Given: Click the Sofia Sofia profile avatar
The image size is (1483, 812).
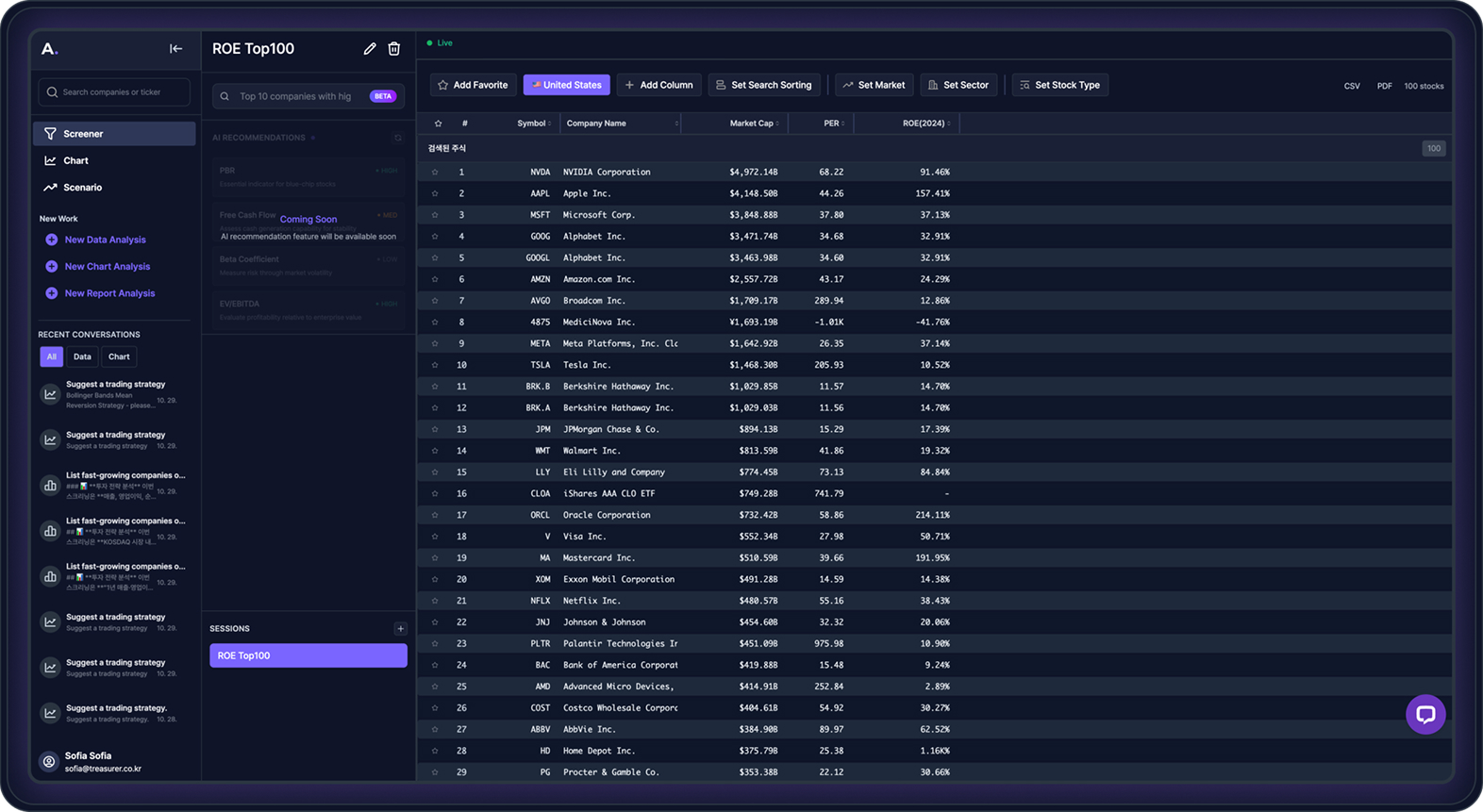Looking at the screenshot, I should [50, 761].
